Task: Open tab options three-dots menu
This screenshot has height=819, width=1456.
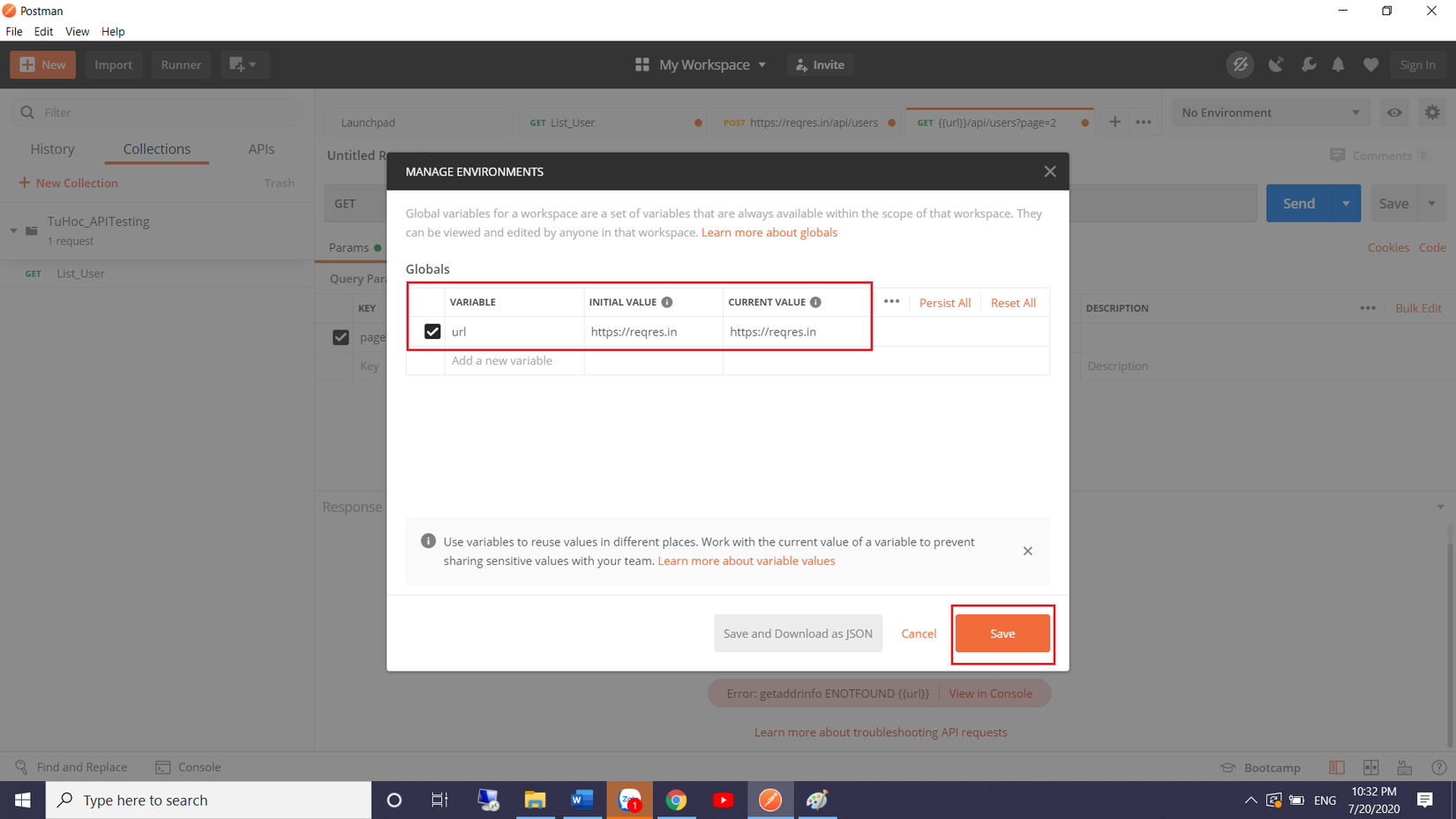Action: coord(1144,122)
